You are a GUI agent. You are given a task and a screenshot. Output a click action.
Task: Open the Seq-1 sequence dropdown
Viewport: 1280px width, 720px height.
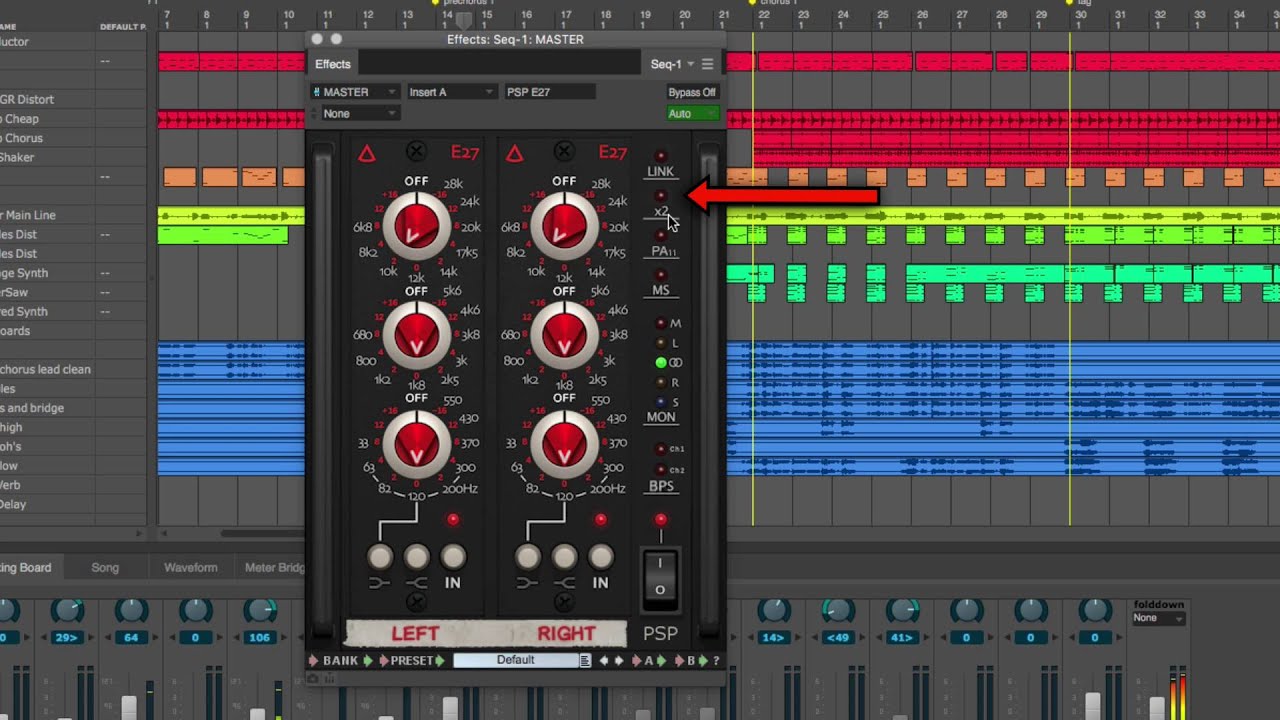(x=672, y=64)
